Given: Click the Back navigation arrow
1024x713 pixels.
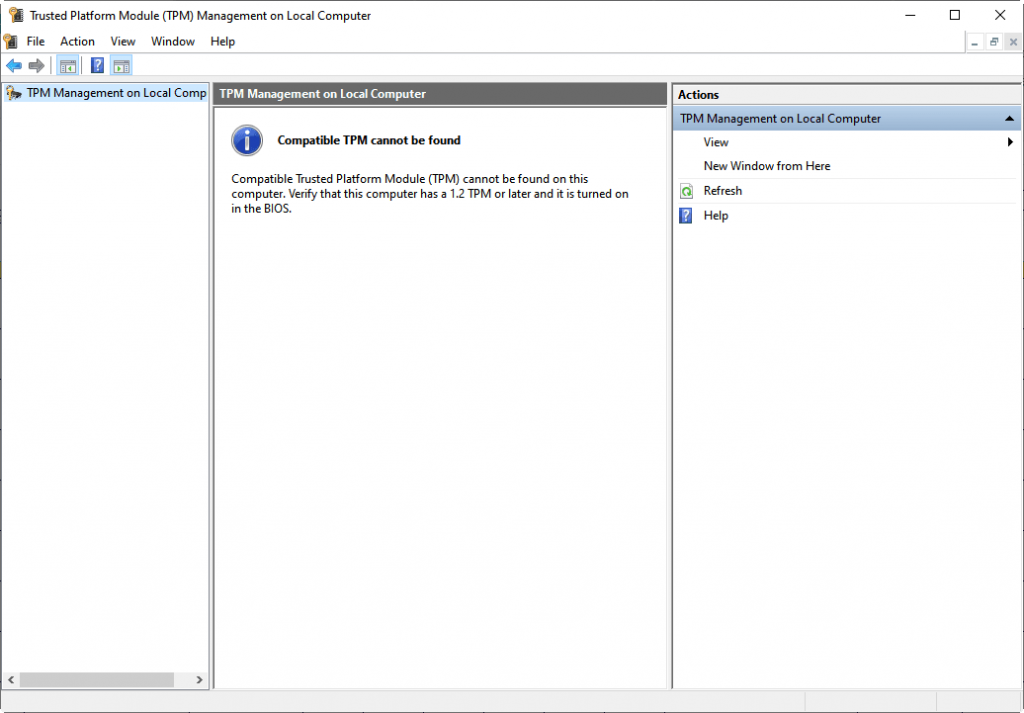Looking at the screenshot, I should pyautogui.click(x=14, y=65).
